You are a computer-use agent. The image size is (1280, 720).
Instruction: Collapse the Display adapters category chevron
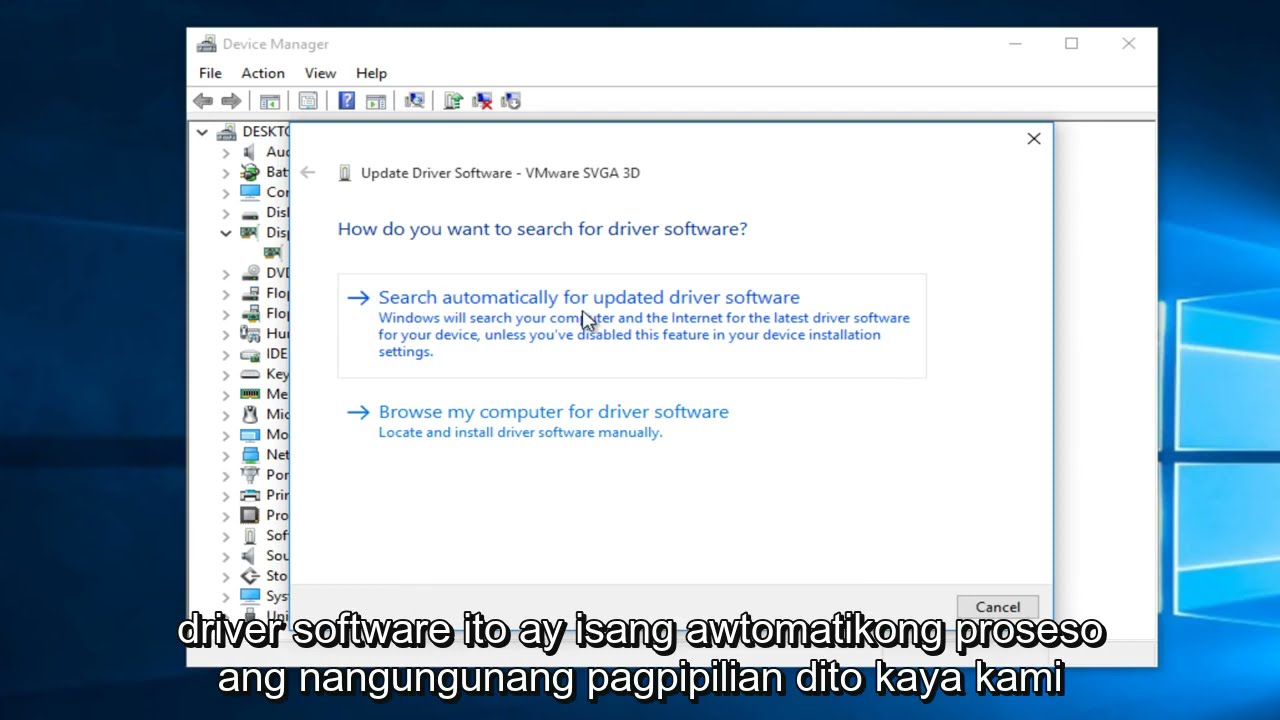226,233
